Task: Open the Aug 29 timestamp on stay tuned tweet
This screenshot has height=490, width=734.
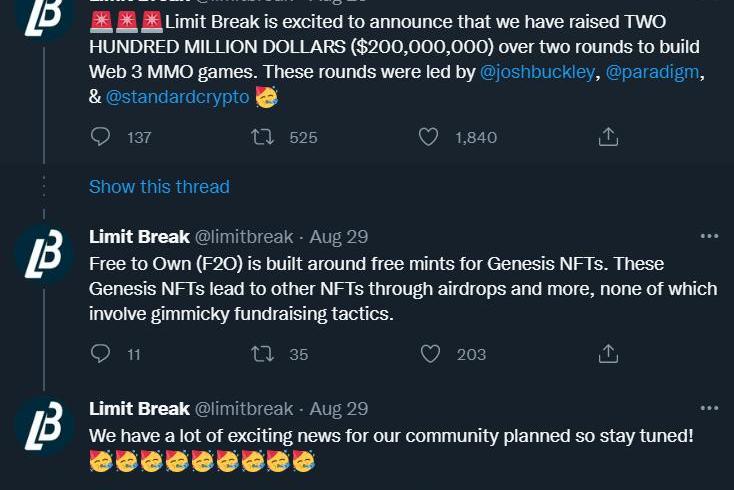Action: (x=339, y=409)
